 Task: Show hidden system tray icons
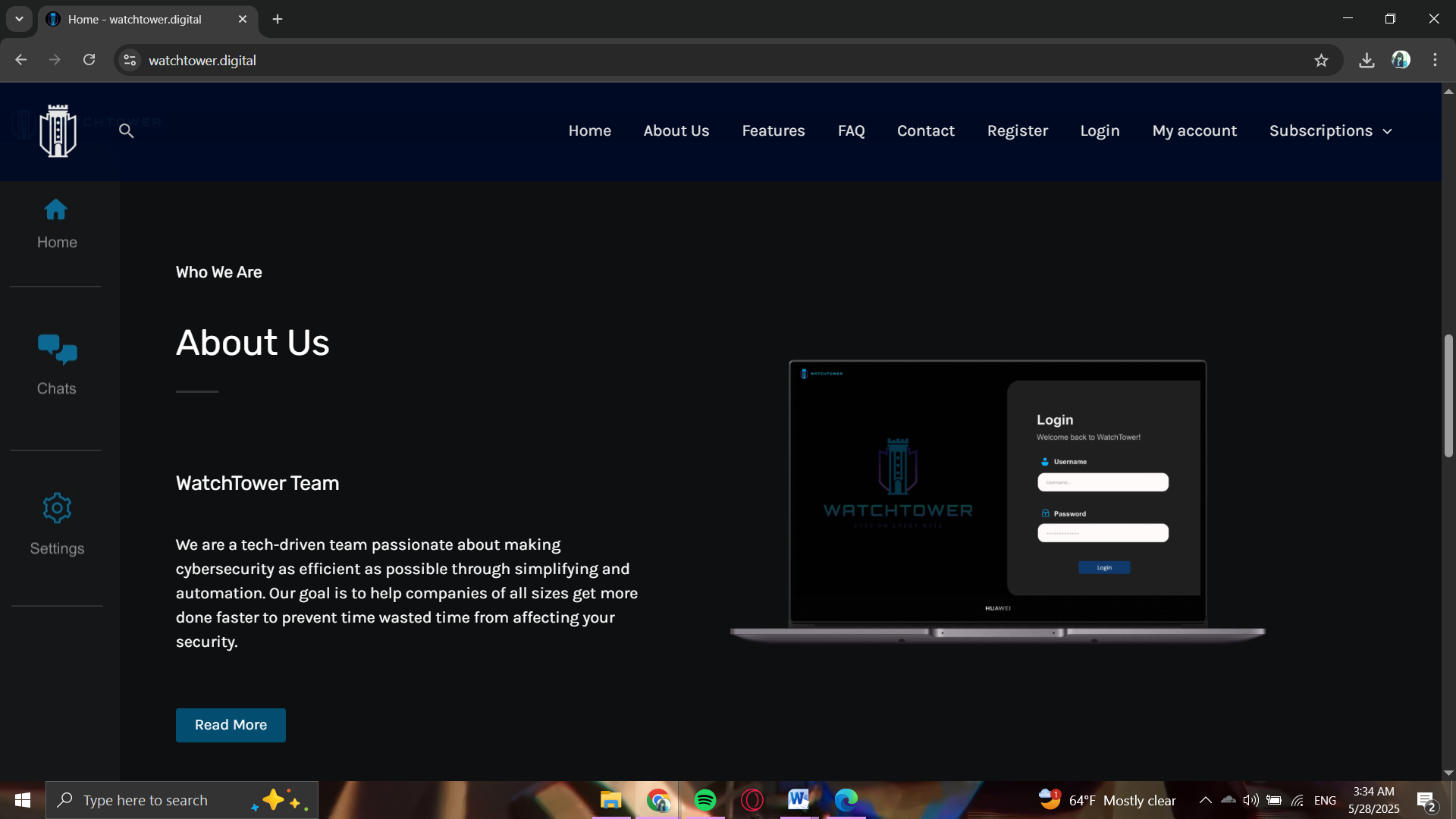coord(1205,800)
